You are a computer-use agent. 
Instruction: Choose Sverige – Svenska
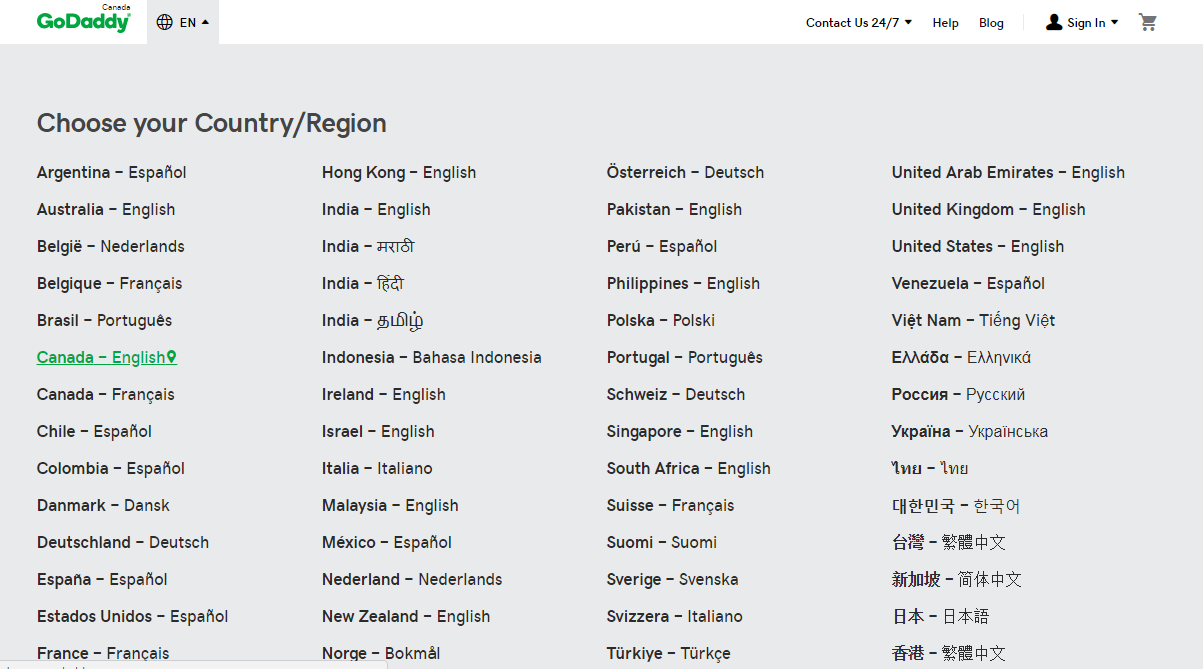pos(672,579)
